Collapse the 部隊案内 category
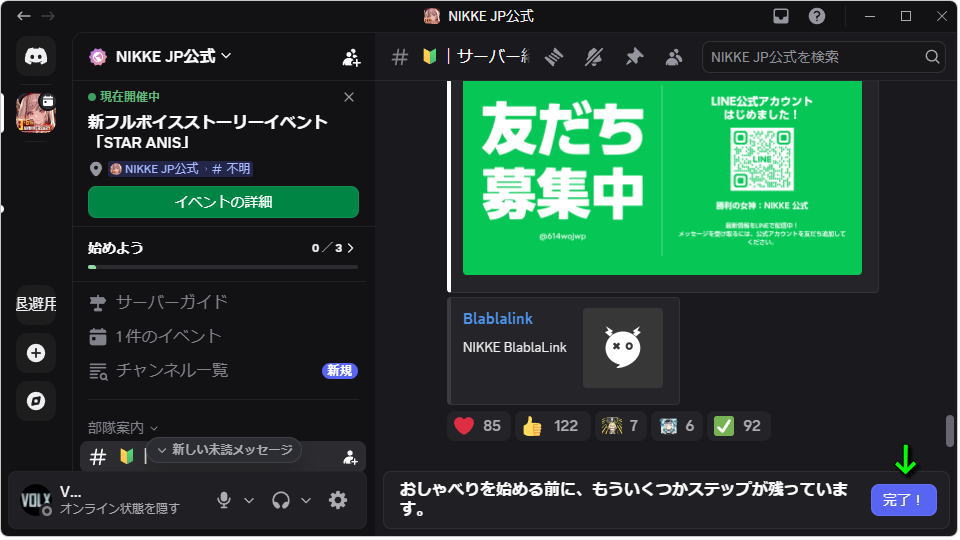 (122, 428)
